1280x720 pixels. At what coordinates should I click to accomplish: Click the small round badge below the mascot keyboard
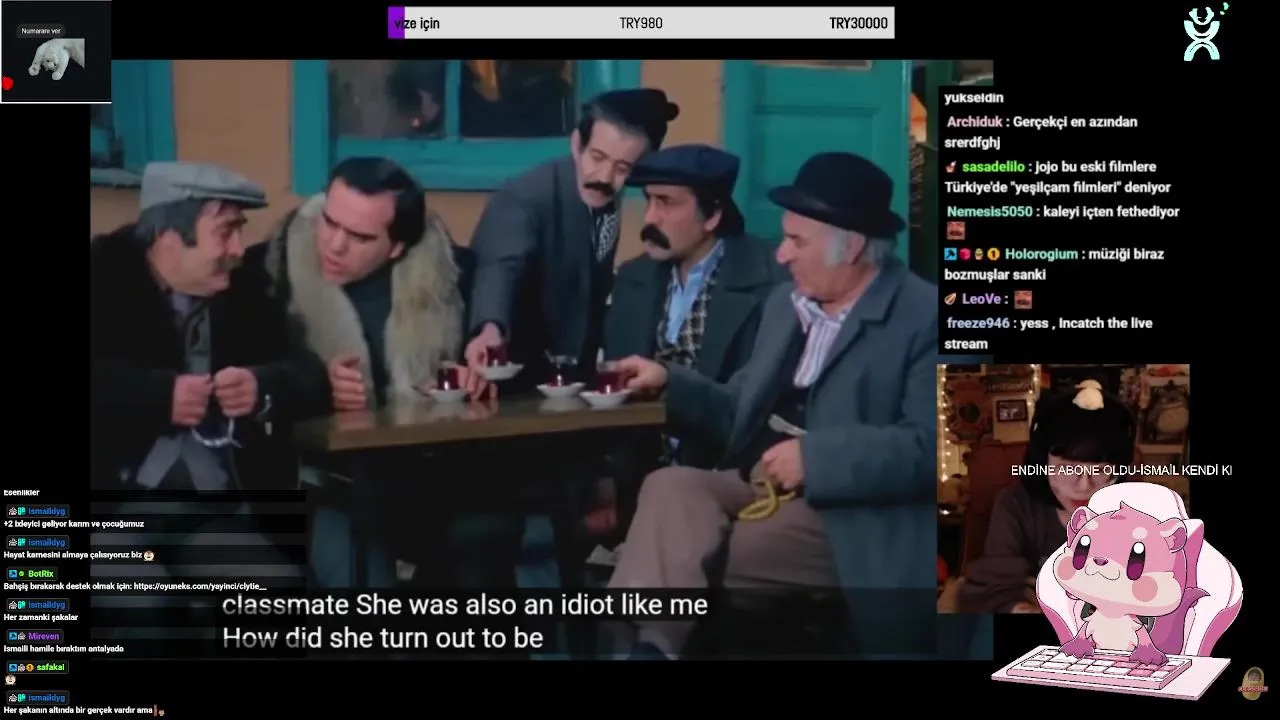1251,682
